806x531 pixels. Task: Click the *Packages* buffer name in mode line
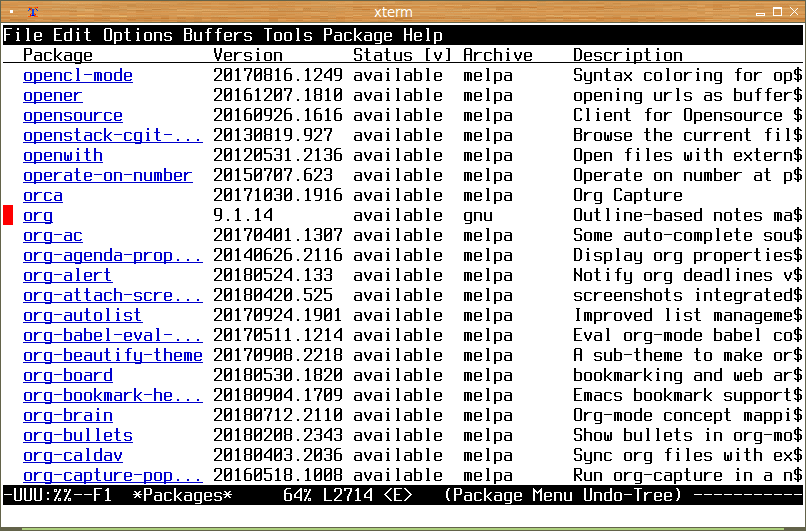182,496
